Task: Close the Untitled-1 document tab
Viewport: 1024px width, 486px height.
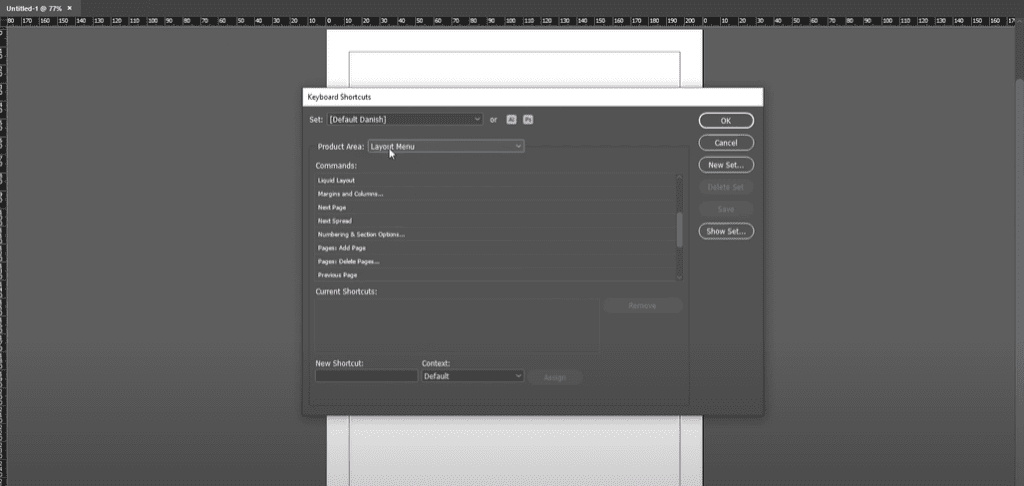Action: (x=69, y=8)
